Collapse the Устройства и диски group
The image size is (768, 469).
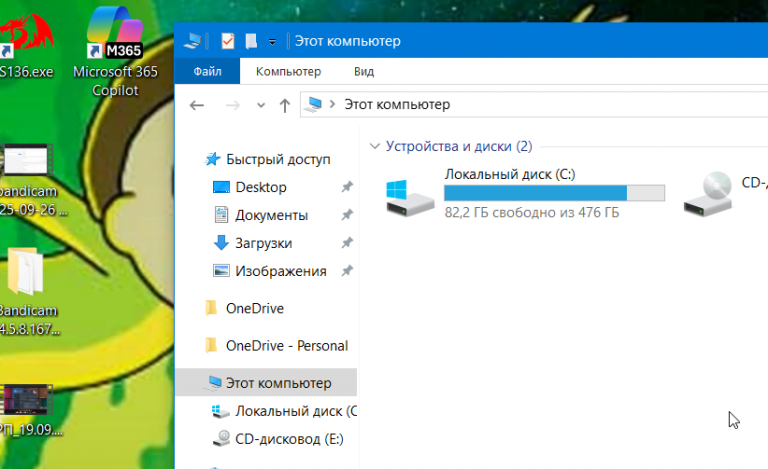pos(375,146)
